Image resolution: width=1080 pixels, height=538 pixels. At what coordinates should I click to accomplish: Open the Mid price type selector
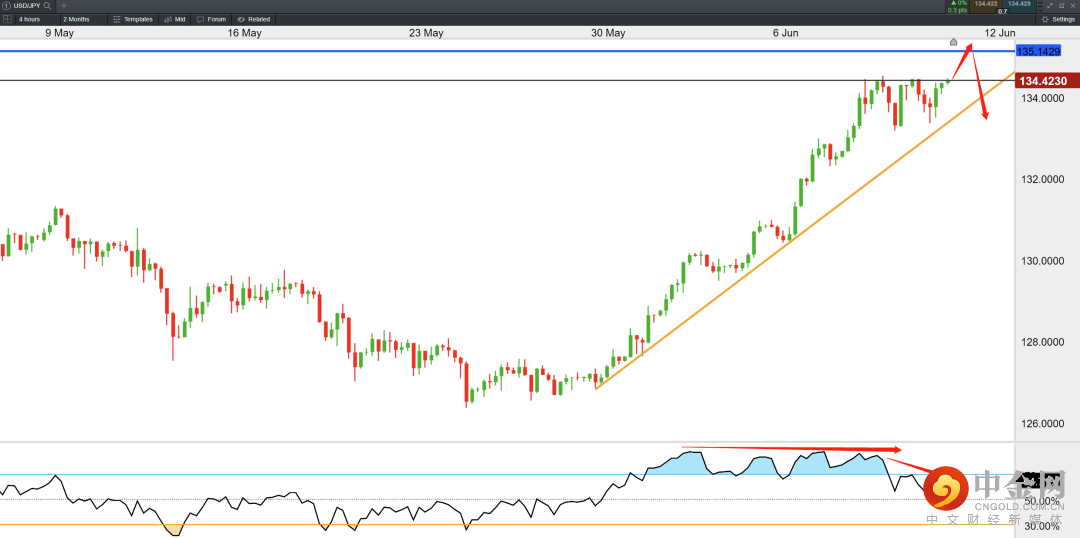pyautogui.click(x=175, y=19)
